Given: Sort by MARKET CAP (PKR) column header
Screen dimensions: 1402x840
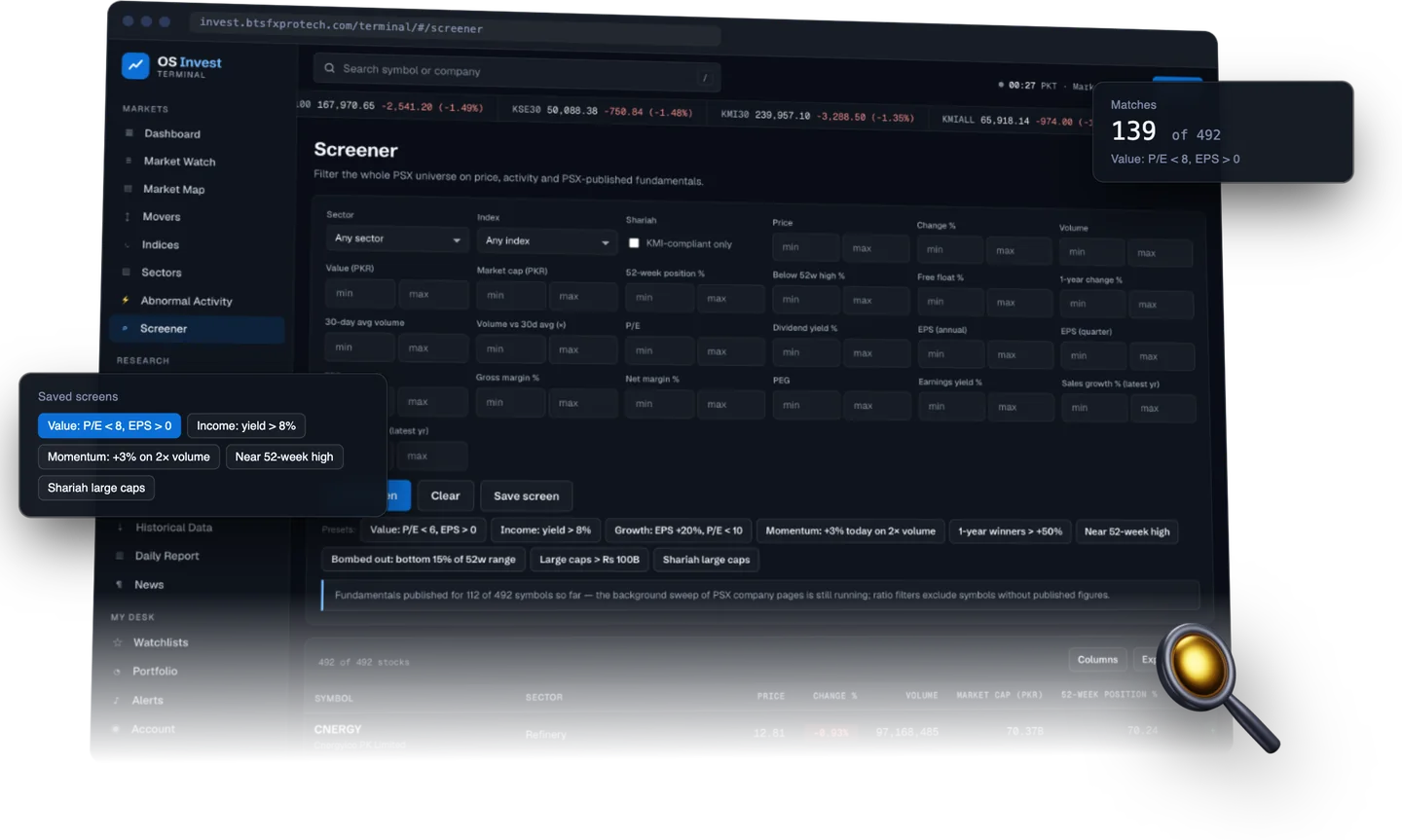Looking at the screenshot, I should (x=999, y=695).
